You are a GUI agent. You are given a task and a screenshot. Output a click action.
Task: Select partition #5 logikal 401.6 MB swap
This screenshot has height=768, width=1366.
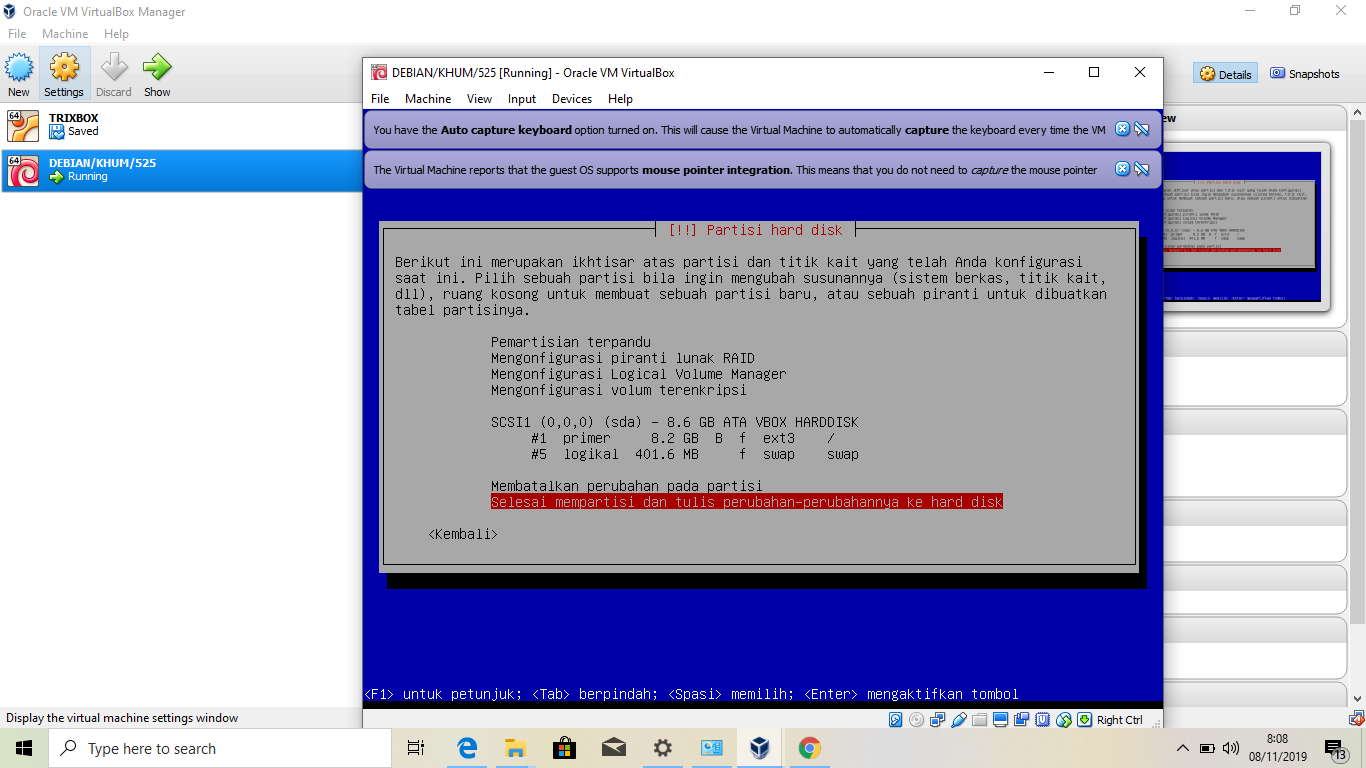695,454
